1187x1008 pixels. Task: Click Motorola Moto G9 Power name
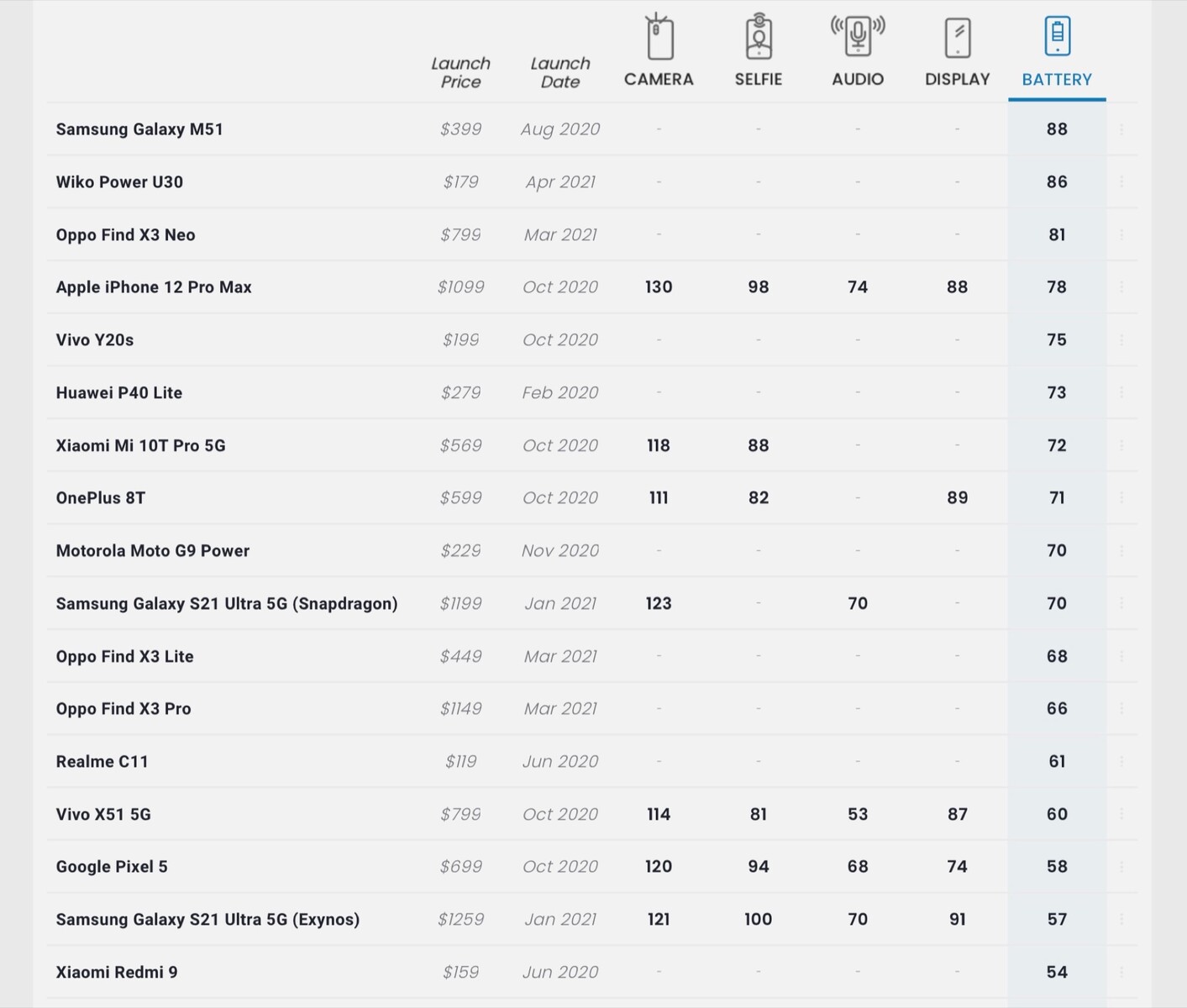[x=153, y=551]
